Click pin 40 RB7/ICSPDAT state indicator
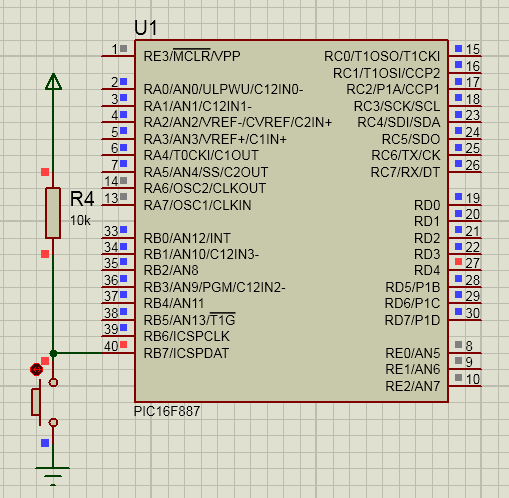 click(x=123, y=344)
